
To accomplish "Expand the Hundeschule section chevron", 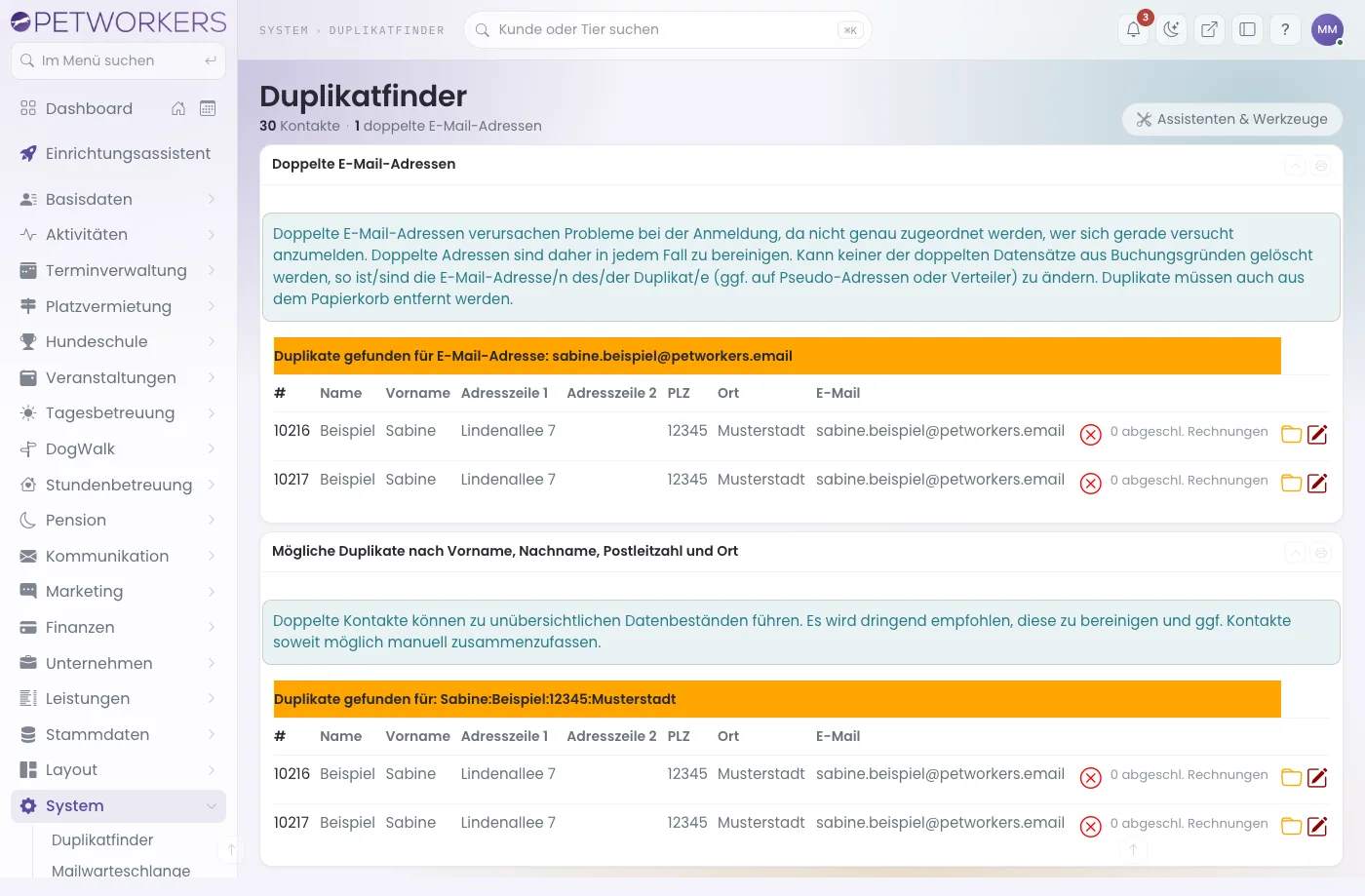I will [x=212, y=341].
